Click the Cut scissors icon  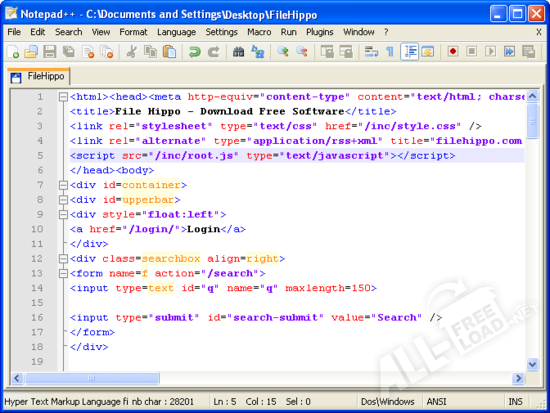132,52
